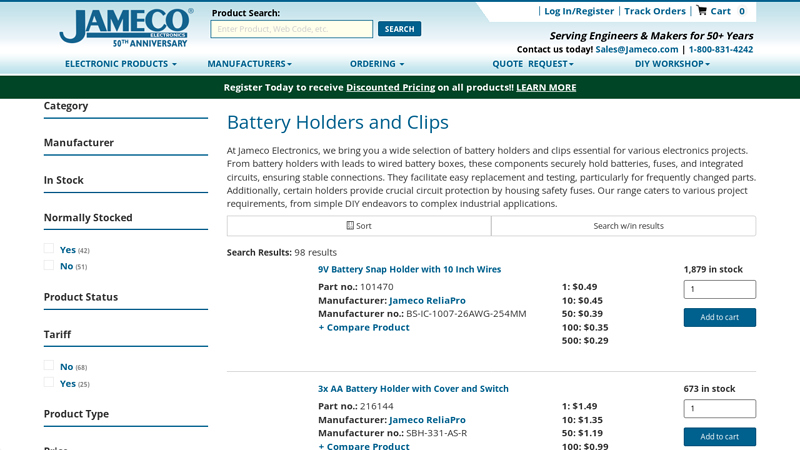Check the Tariff Yes checkbox

click(x=49, y=382)
